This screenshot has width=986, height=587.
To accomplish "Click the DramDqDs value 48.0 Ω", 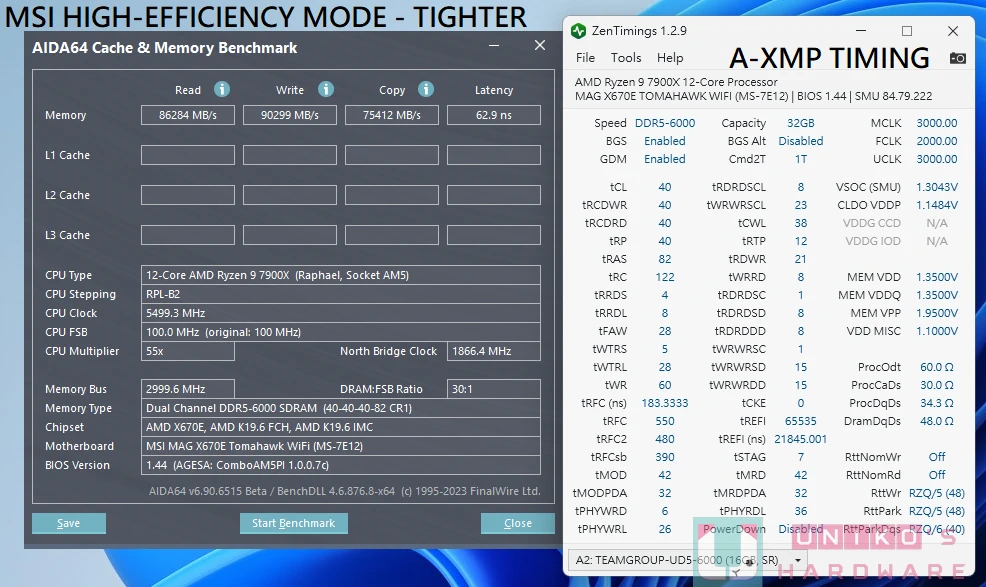I will [x=936, y=421].
